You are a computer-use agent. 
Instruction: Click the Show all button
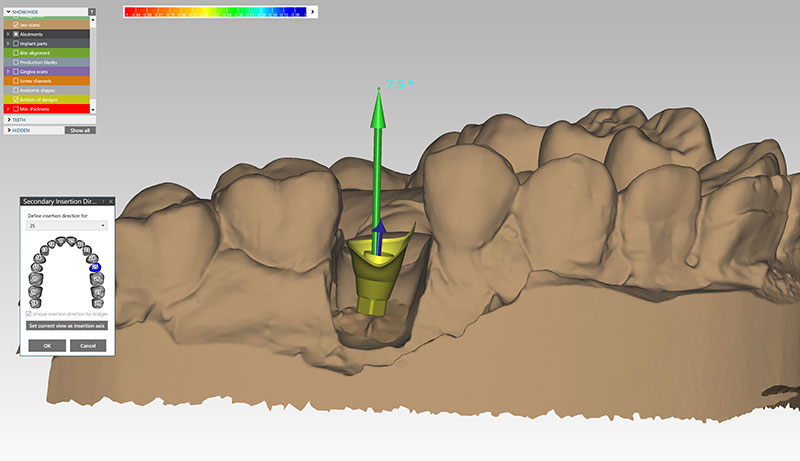click(80, 130)
